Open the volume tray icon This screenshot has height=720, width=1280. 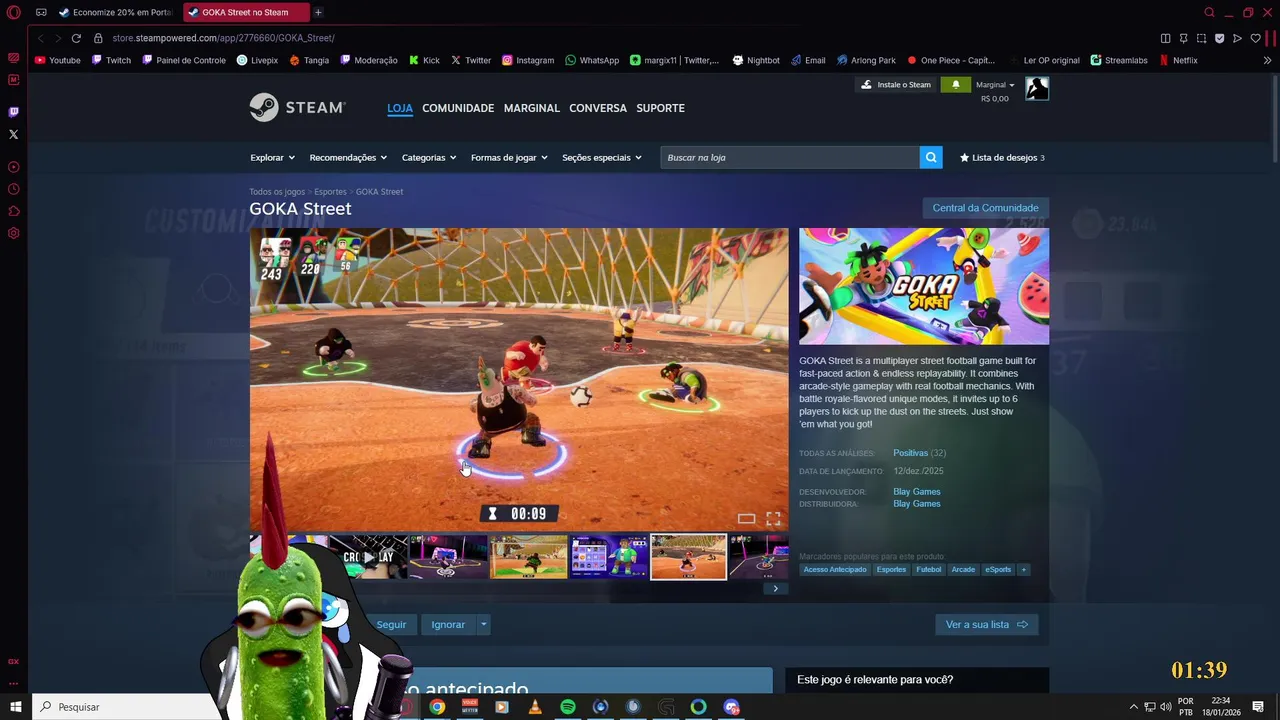click(x=1165, y=707)
